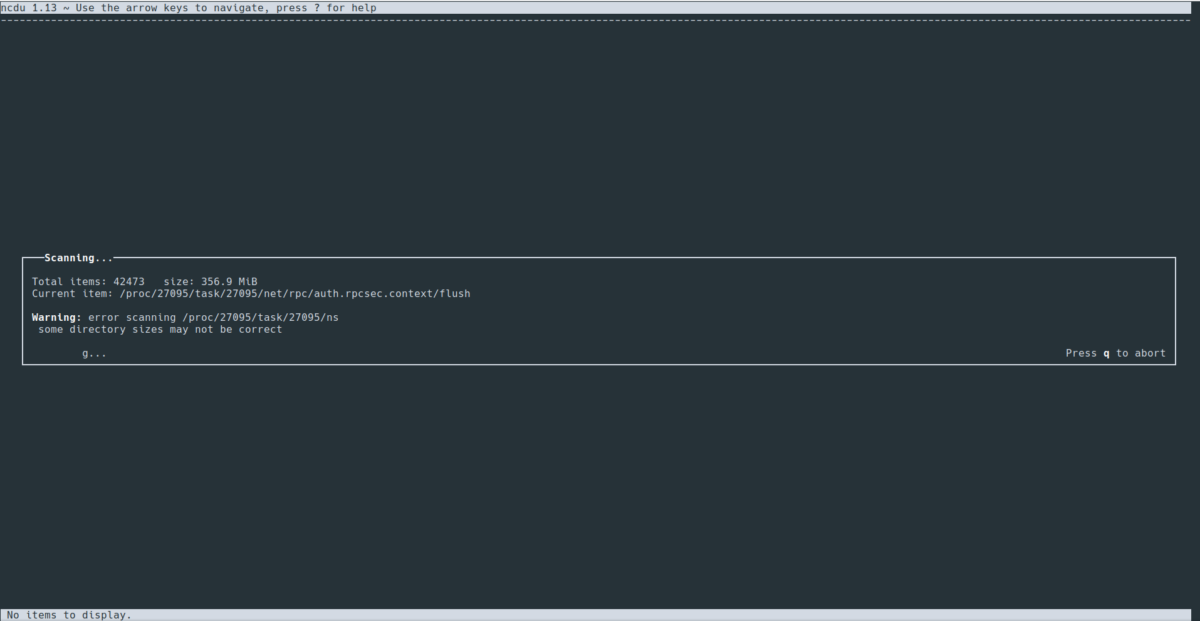Click the bold 'q' abort key
This screenshot has width=1200, height=621.
coord(1106,353)
